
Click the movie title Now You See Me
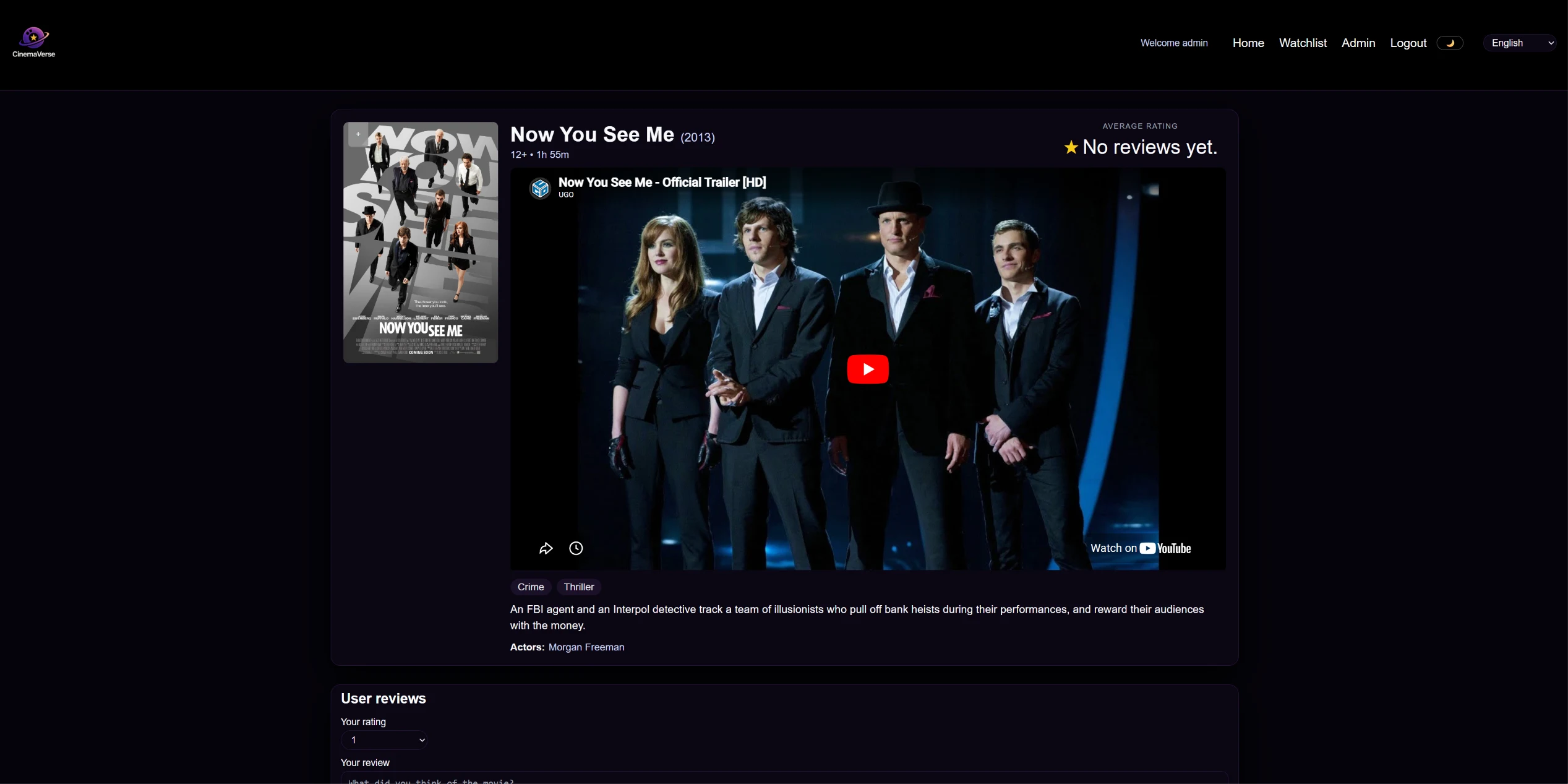coord(592,134)
